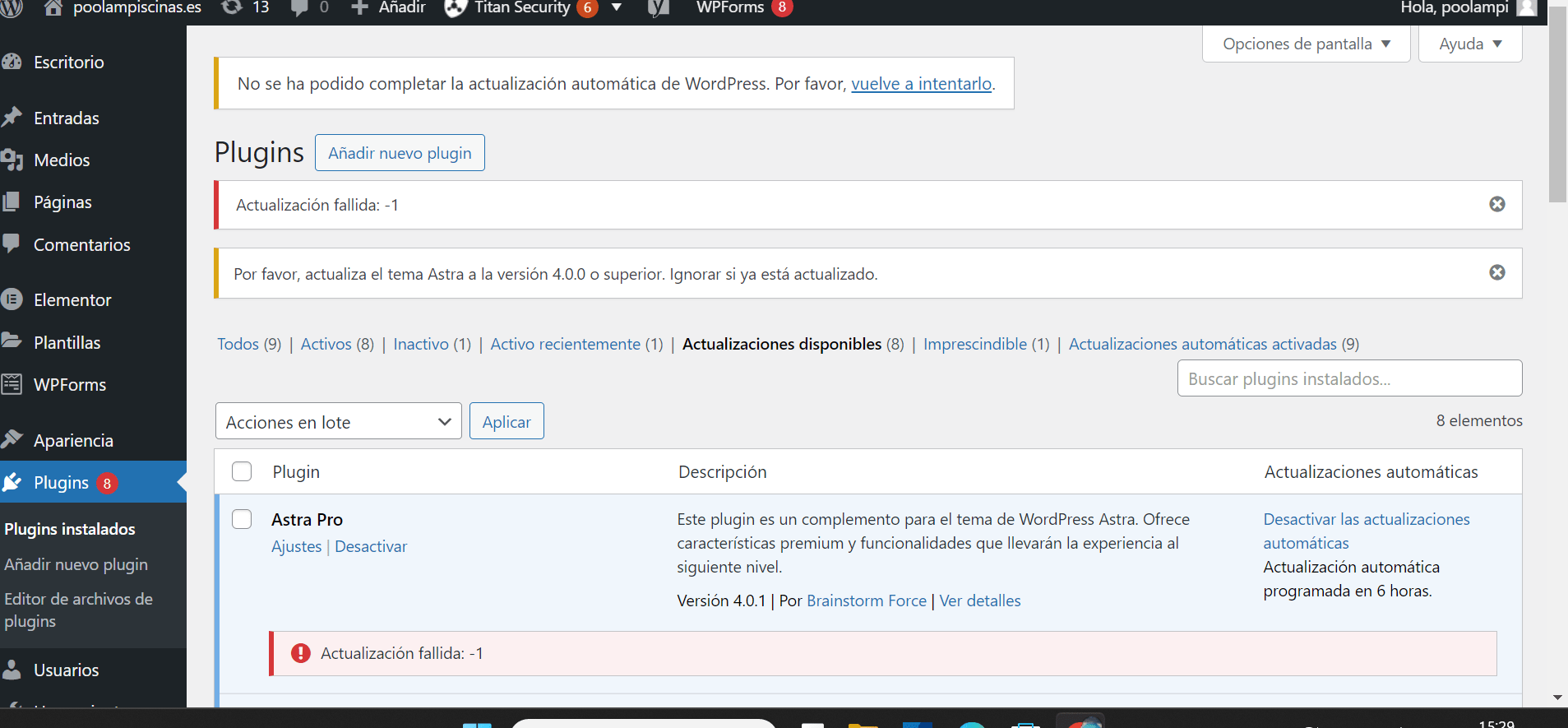1568x728 pixels.
Task: Open the Comentarios menu item
Action: click(x=82, y=244)
